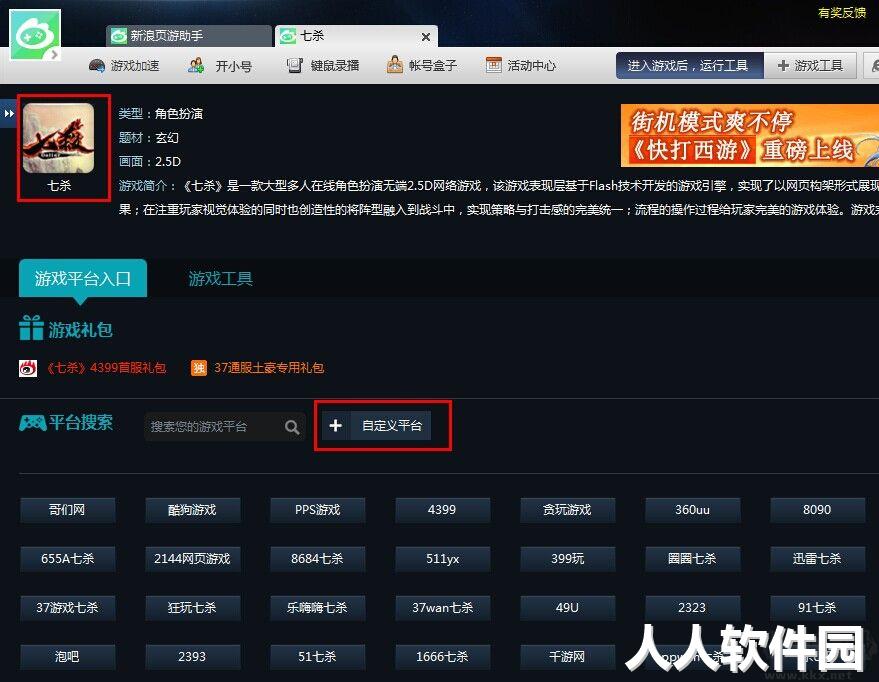Image resolution: width=879 pixels, height=682 pixels.
Task: Choose the 哥们网 platform
Action: click(67, 510)
